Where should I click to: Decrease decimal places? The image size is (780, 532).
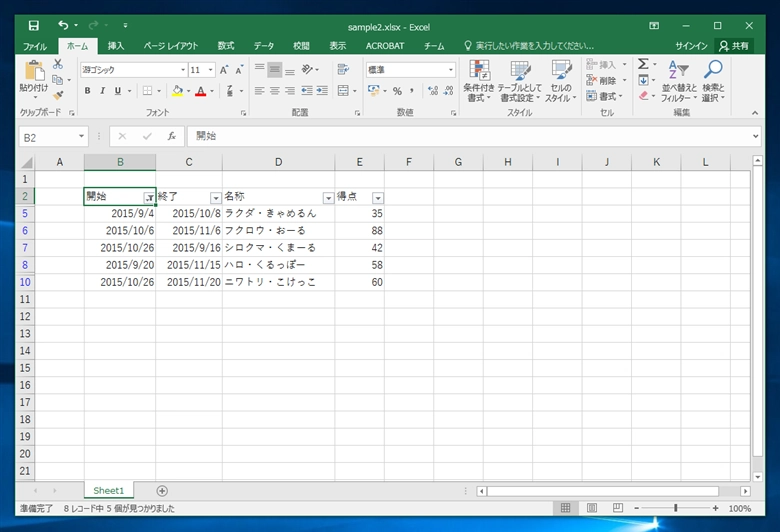click(x=449, y=91)
